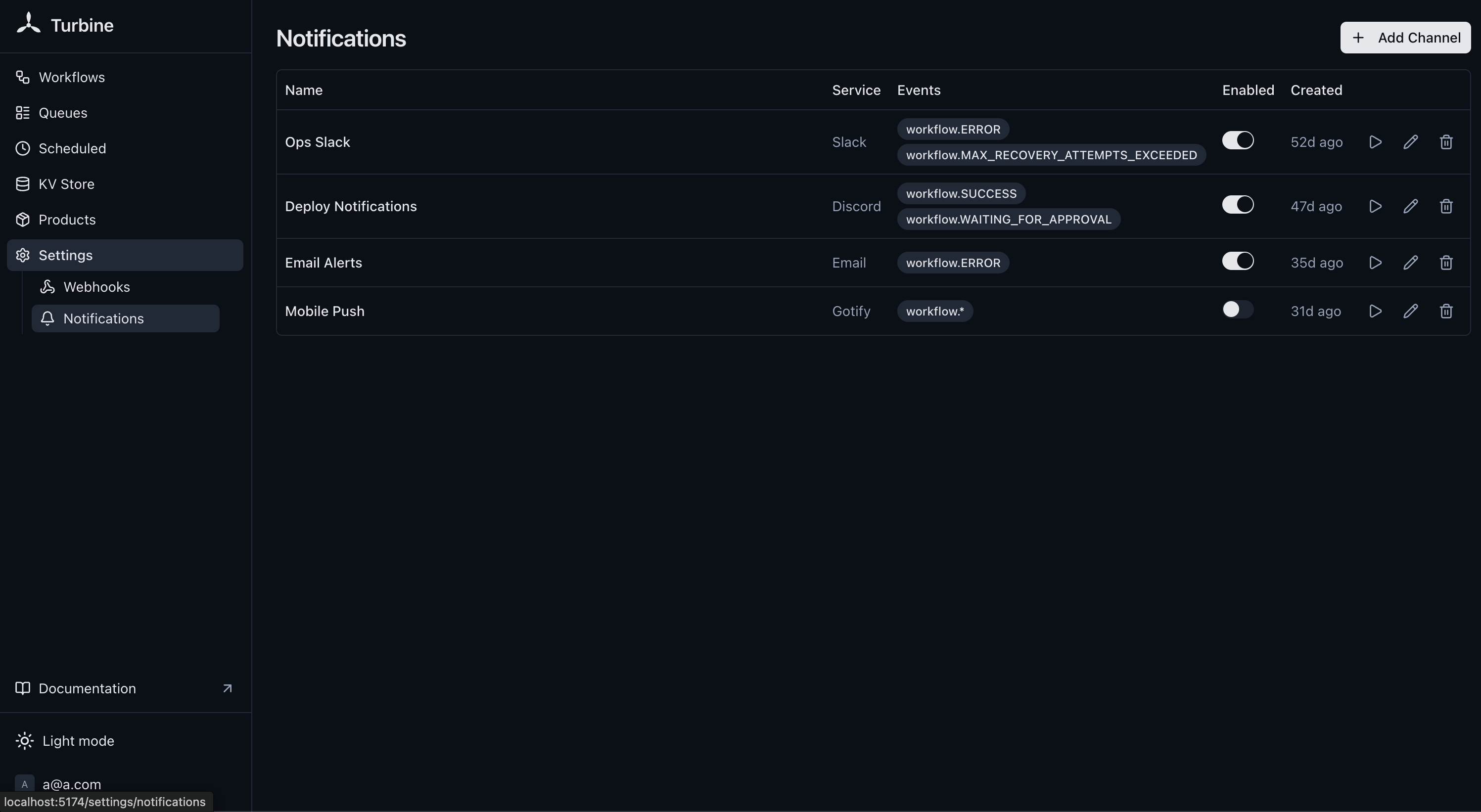Delete the Mobile Push channel
The height and width of the screenshot is (812, 1481).
[1446, 311]
